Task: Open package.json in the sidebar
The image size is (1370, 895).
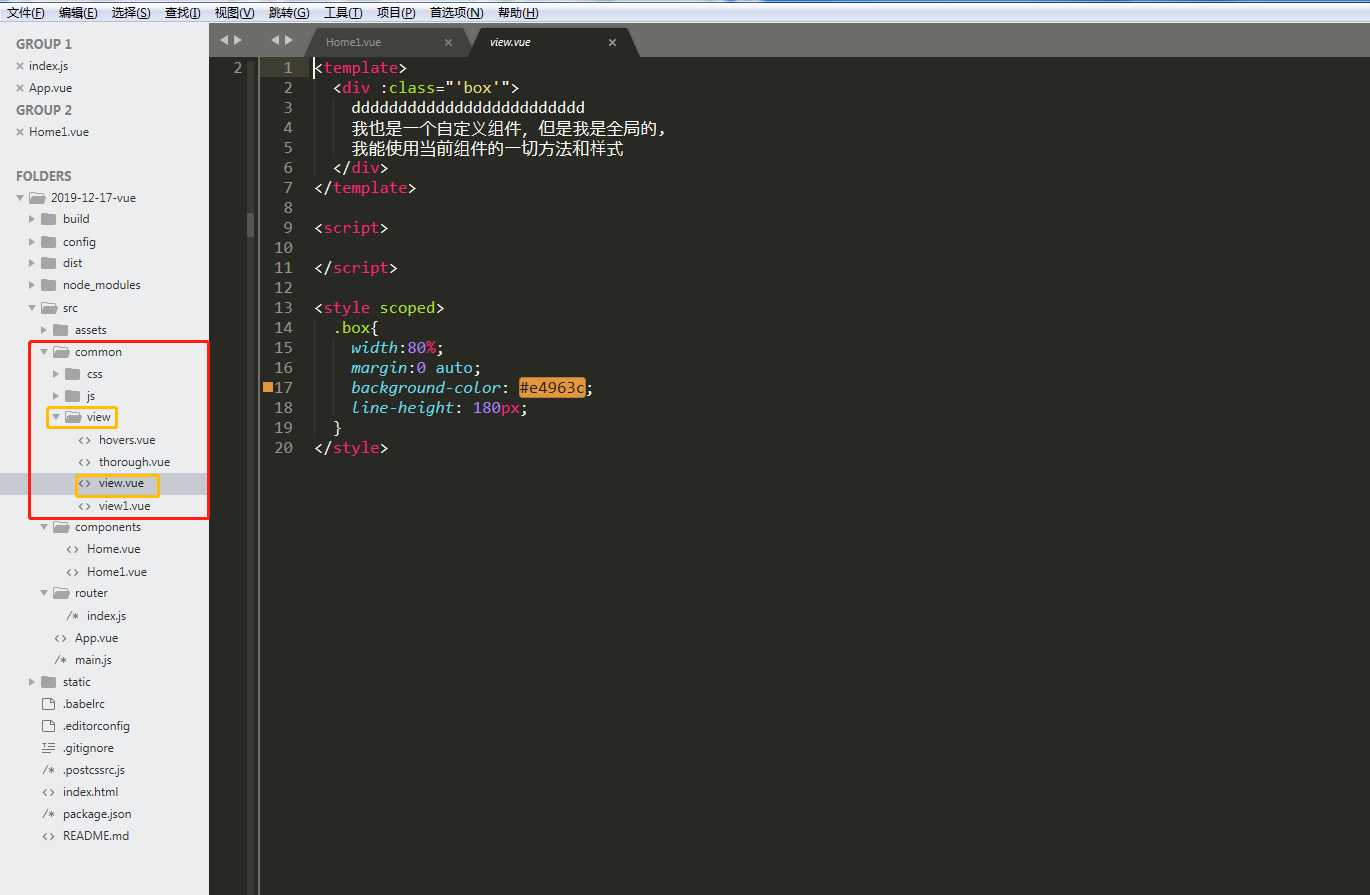Action: point(97,814)
